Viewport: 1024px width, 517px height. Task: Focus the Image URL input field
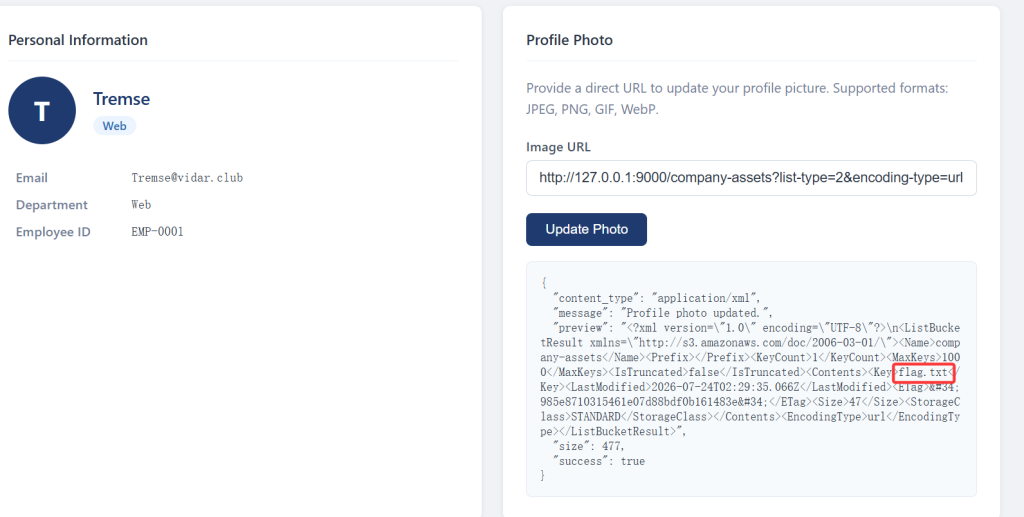click(x=751, y=178)
